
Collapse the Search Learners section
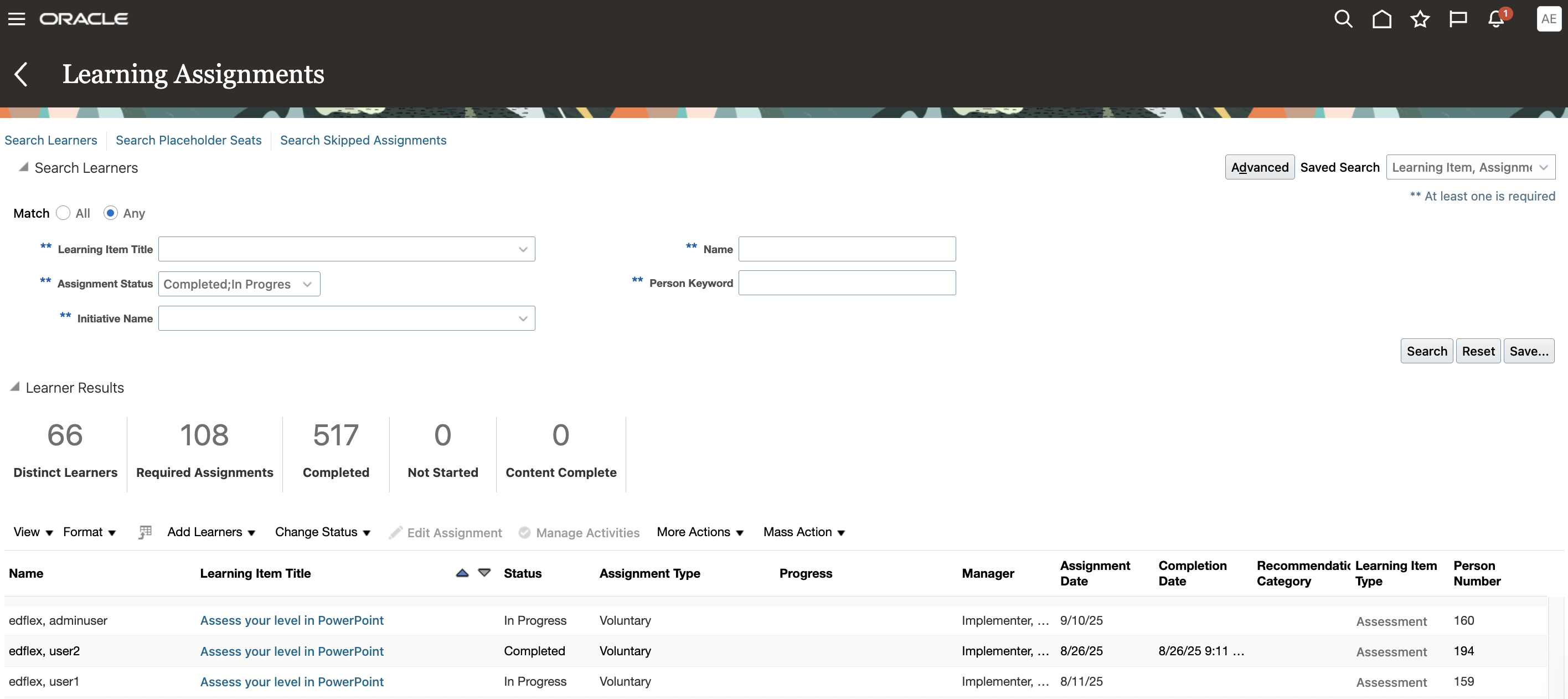tap(23, 167)
